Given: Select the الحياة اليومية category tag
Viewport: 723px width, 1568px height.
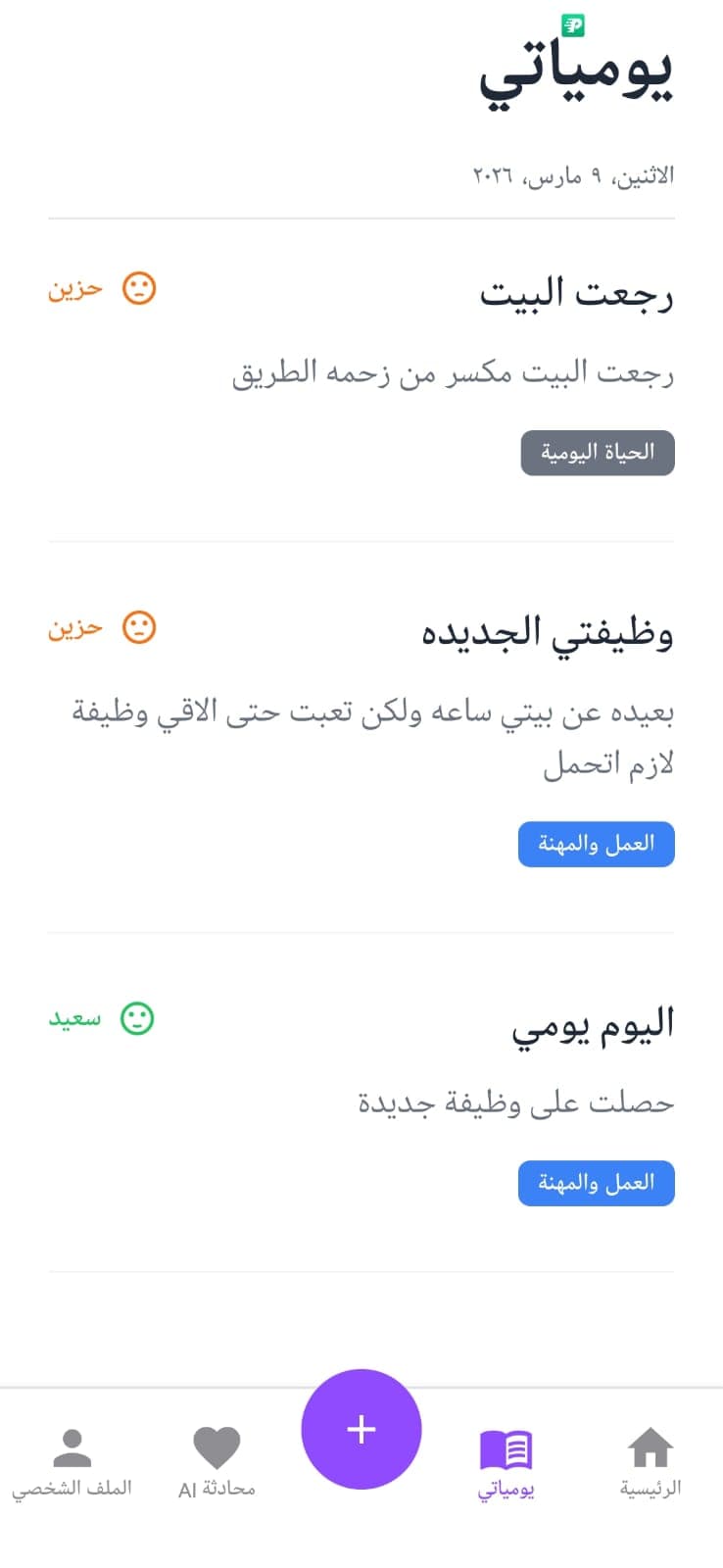Looking at the screenshot, I should tap(598, 452).
